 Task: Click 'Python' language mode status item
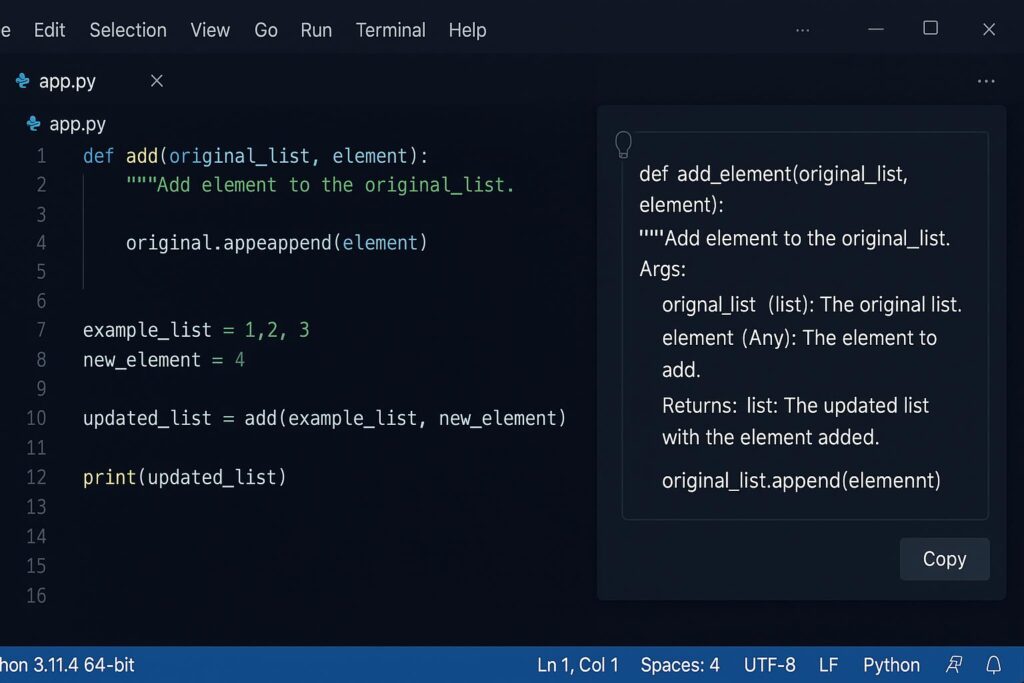pyautogui.click(x=891, y=665)
